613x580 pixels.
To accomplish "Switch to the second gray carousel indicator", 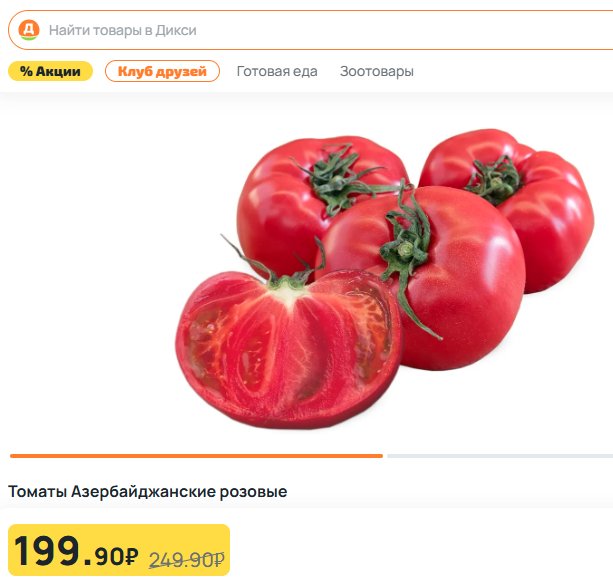I will [500, 456].
